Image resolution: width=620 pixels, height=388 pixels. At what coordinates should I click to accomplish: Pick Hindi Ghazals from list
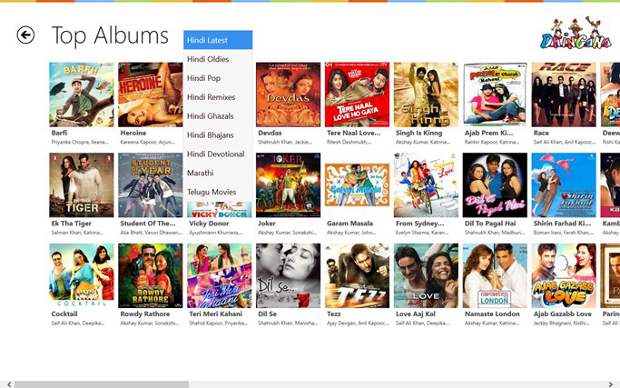(218, 116)
